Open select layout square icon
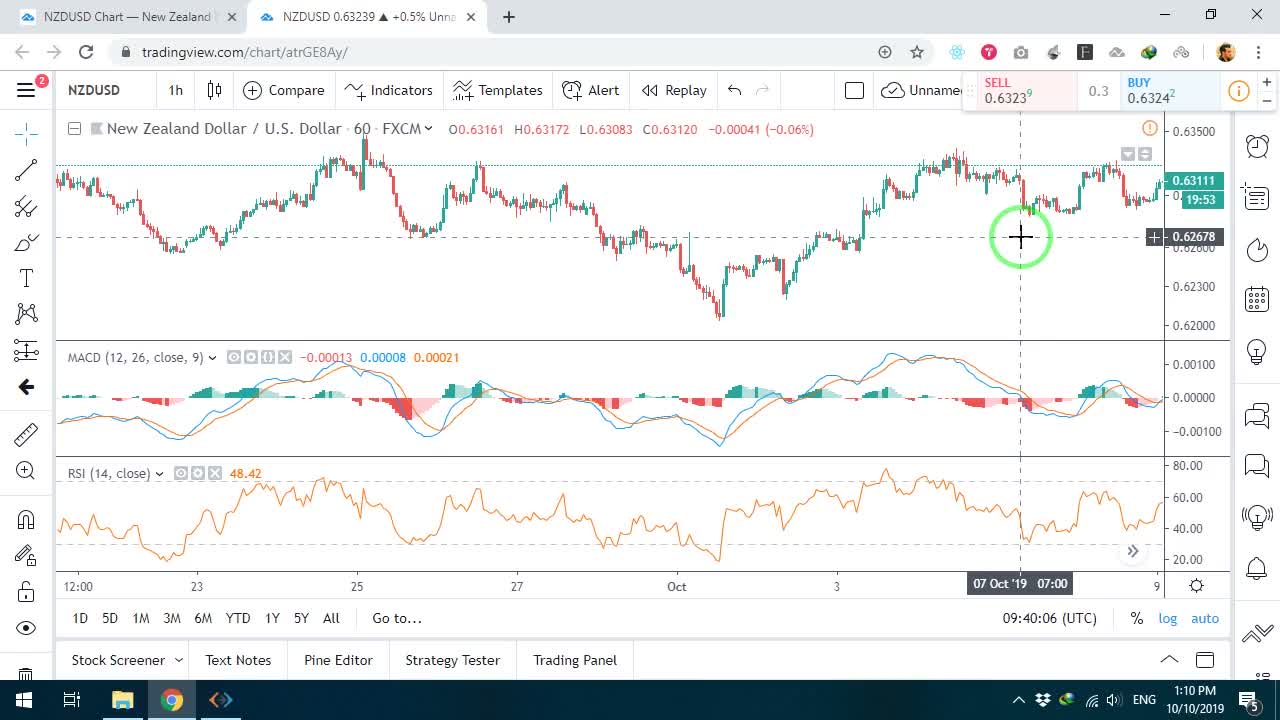1280x720 pixels. tap(854, 90)
